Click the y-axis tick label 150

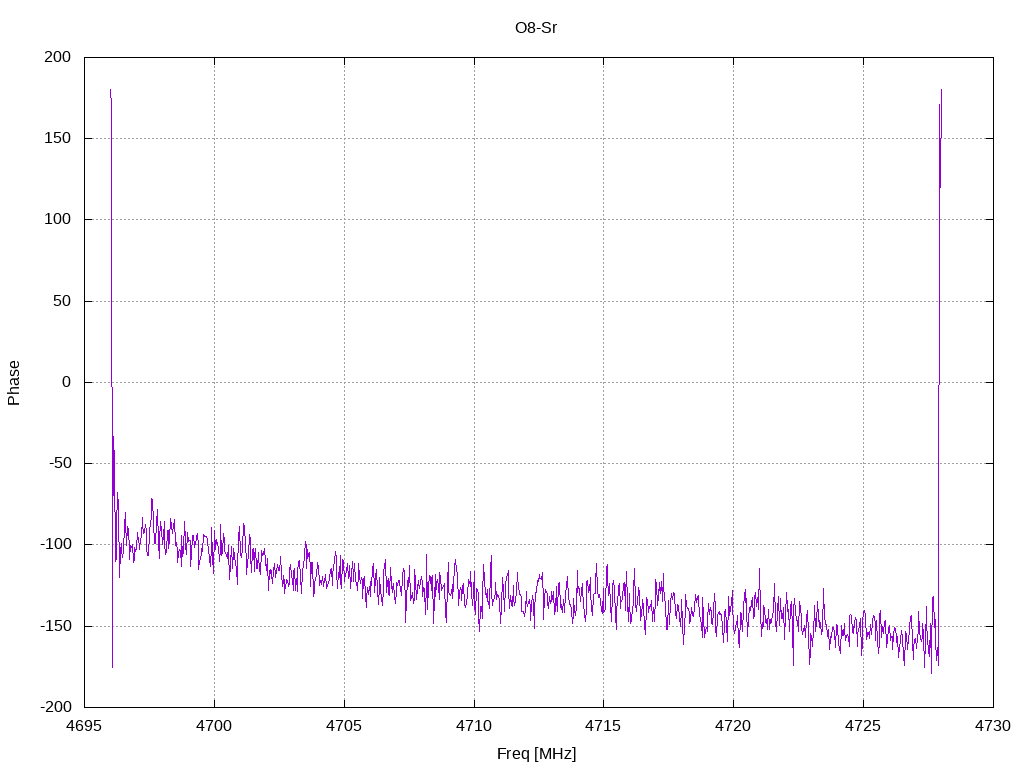tap(57, 138)
